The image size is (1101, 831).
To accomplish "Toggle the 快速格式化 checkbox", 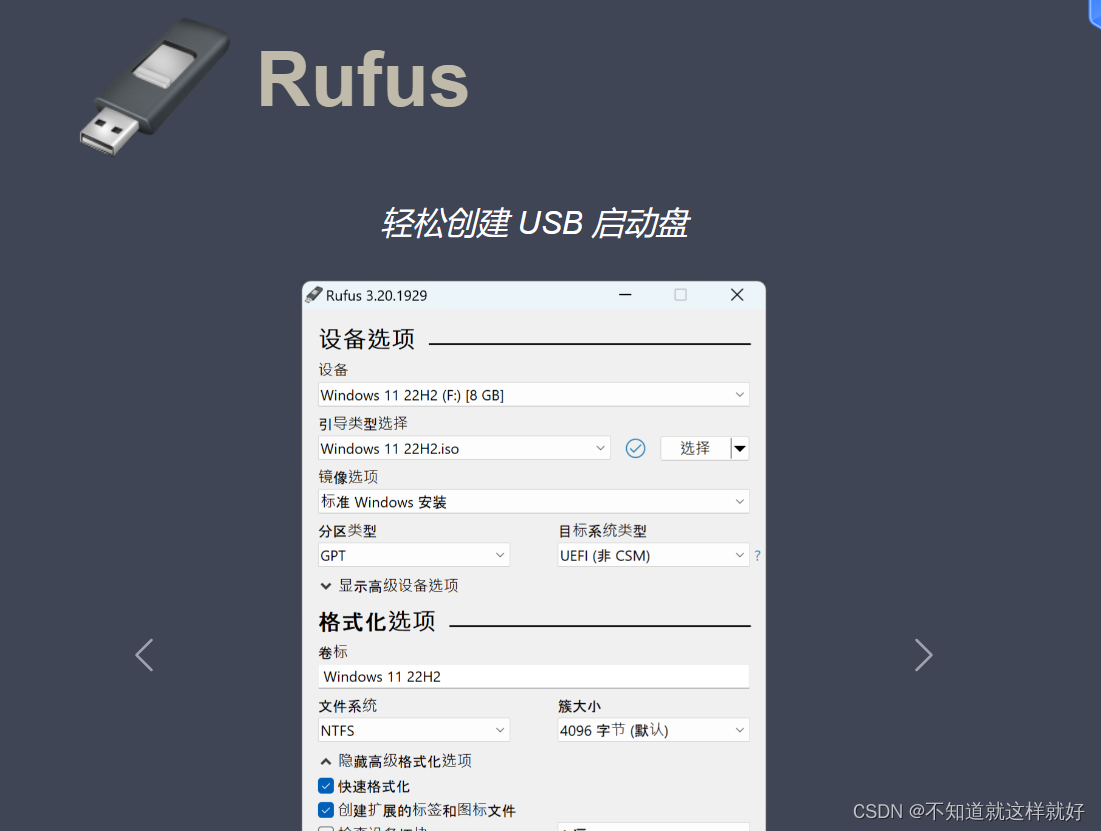I will pos(326,786).
